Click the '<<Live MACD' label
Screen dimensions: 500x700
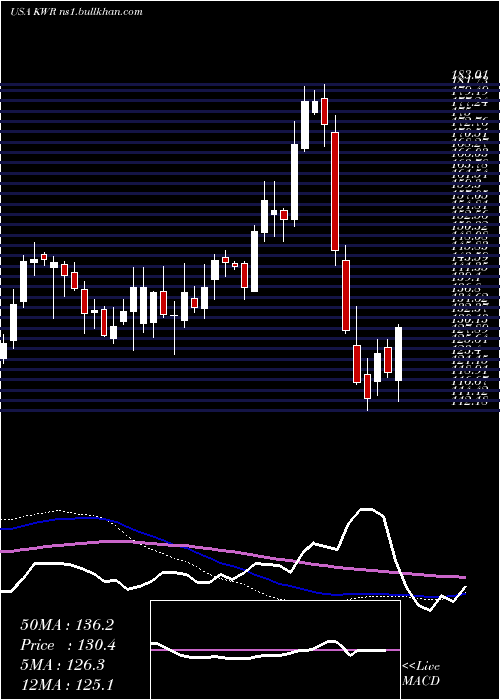pos(421,674)
